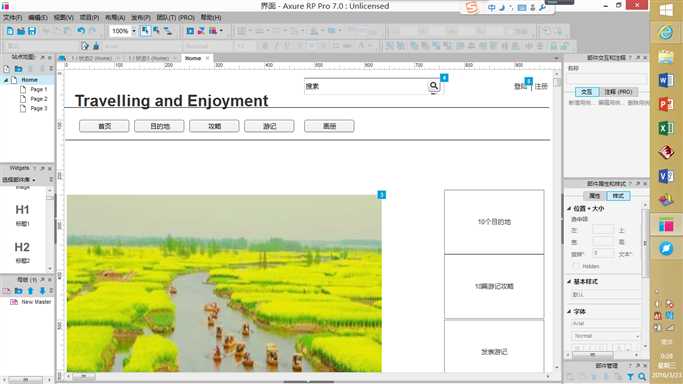The image size is (683, 384).
Task: Click the 画册 navigation button on canvas
Action: [x=329, y=126]
